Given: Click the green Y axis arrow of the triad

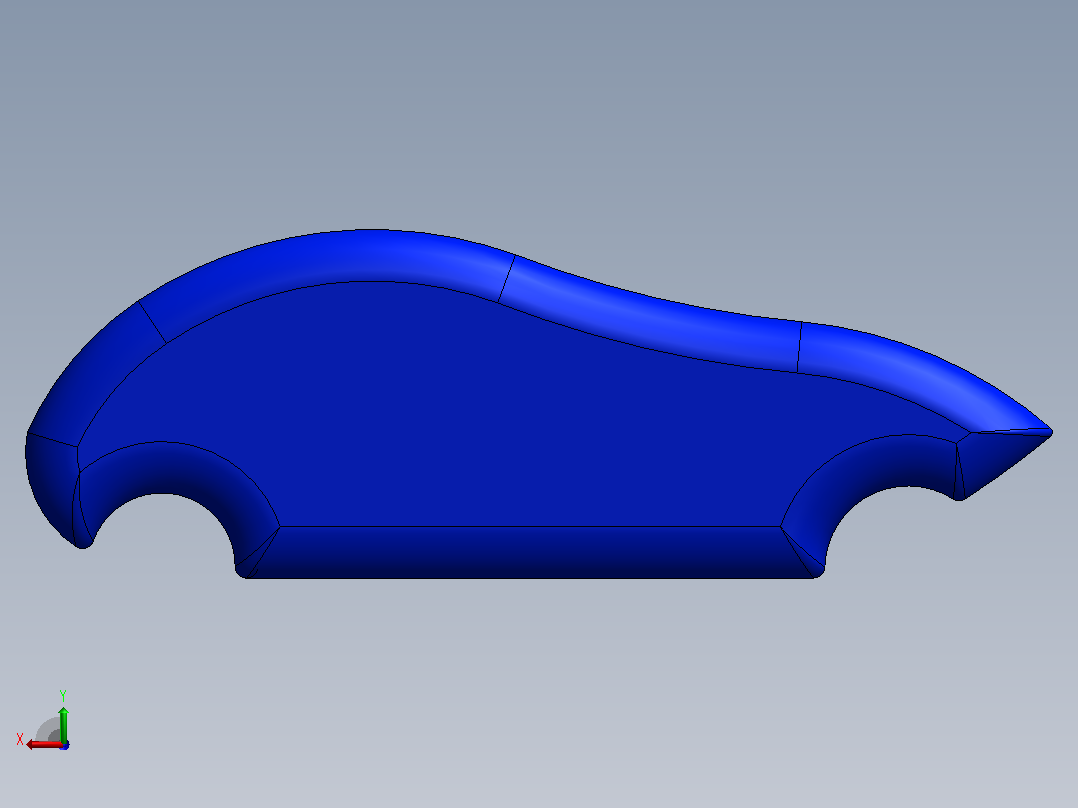Looking at the screenshot, I should point(63,725).
